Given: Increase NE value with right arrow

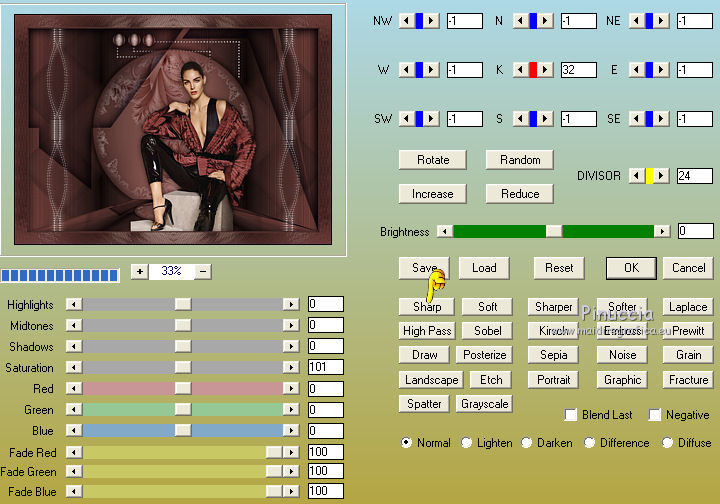Looking at the screenshot, I should tap(661, 21).
